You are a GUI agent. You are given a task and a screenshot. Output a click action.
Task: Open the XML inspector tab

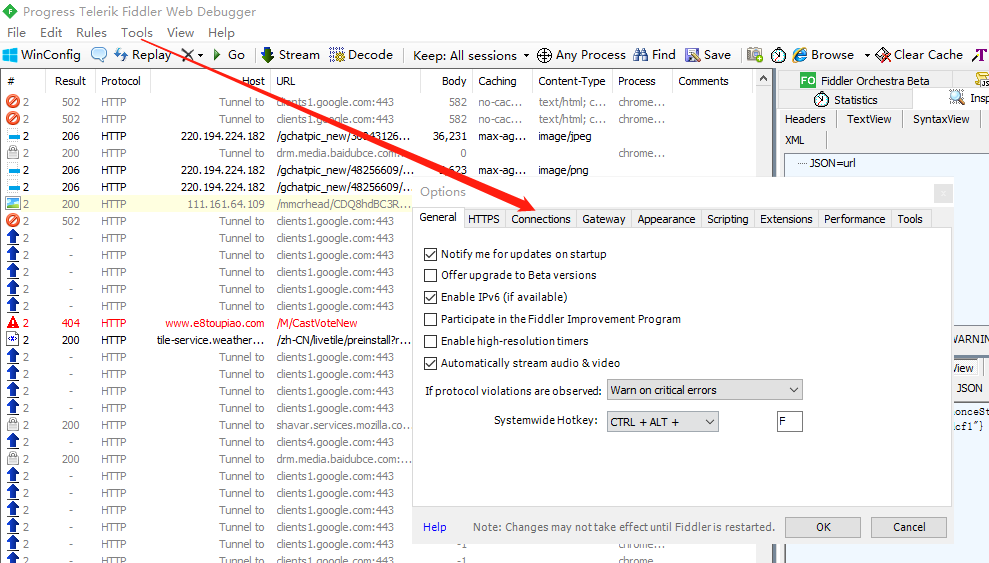click(x=795, y=140)
